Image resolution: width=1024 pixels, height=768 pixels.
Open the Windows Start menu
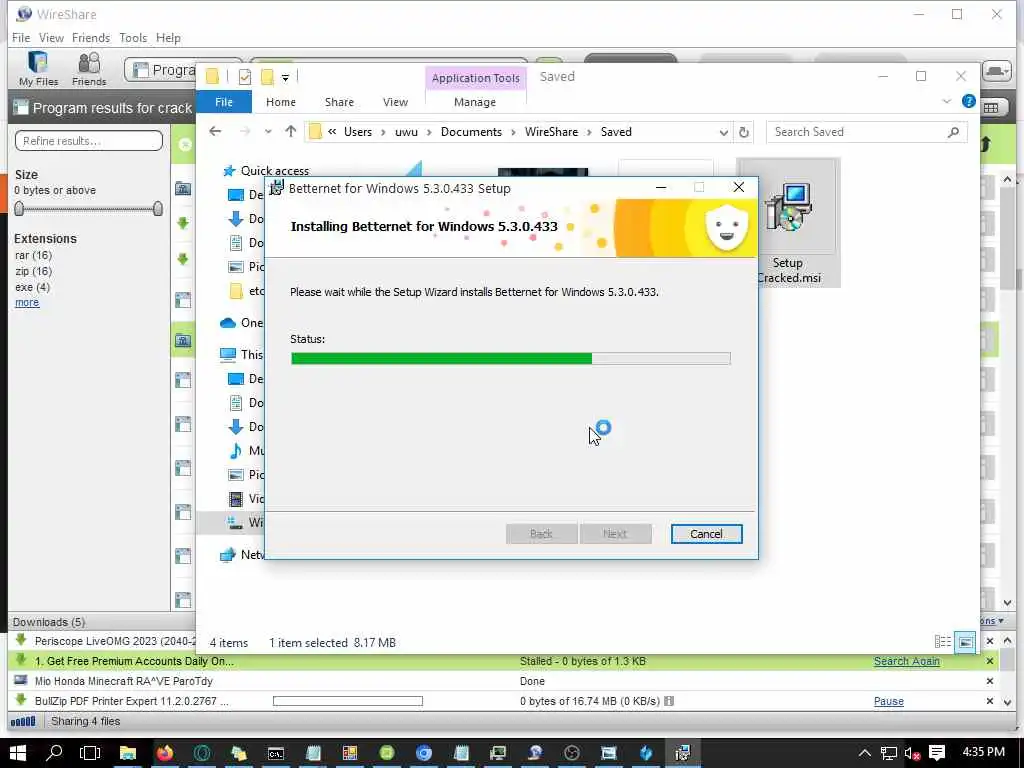coord(18,753)
